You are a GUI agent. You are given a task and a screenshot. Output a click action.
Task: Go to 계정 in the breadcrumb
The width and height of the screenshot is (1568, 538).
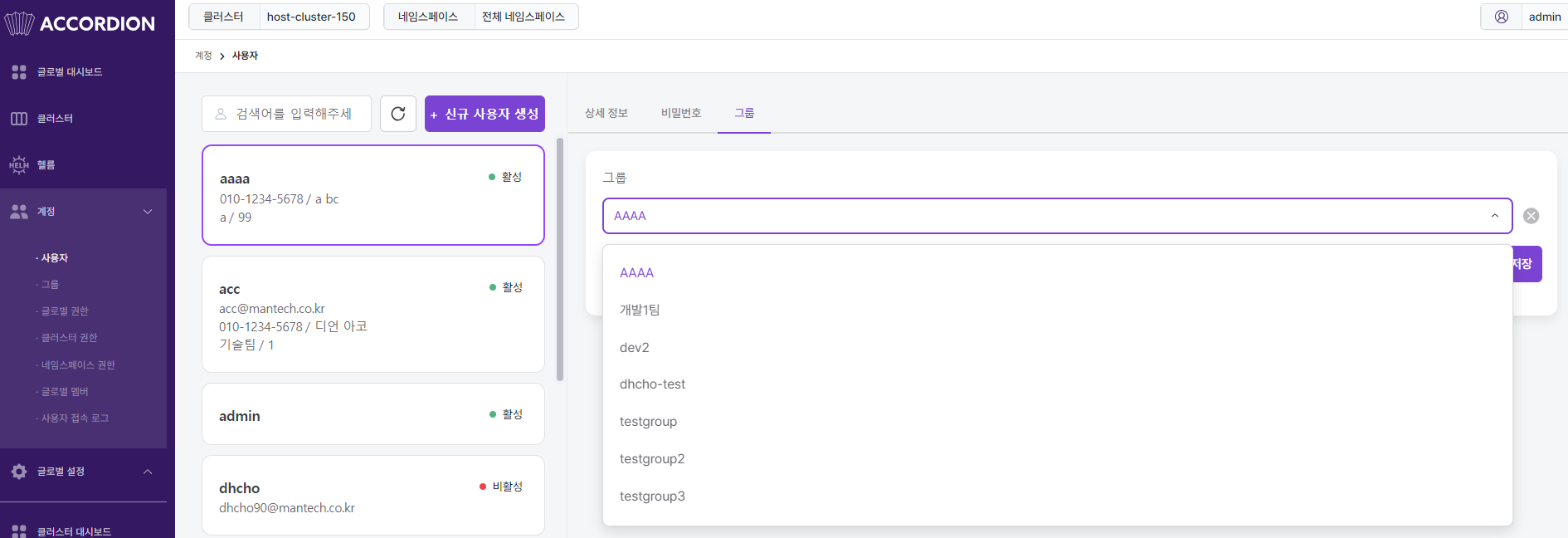click(203, 56)
